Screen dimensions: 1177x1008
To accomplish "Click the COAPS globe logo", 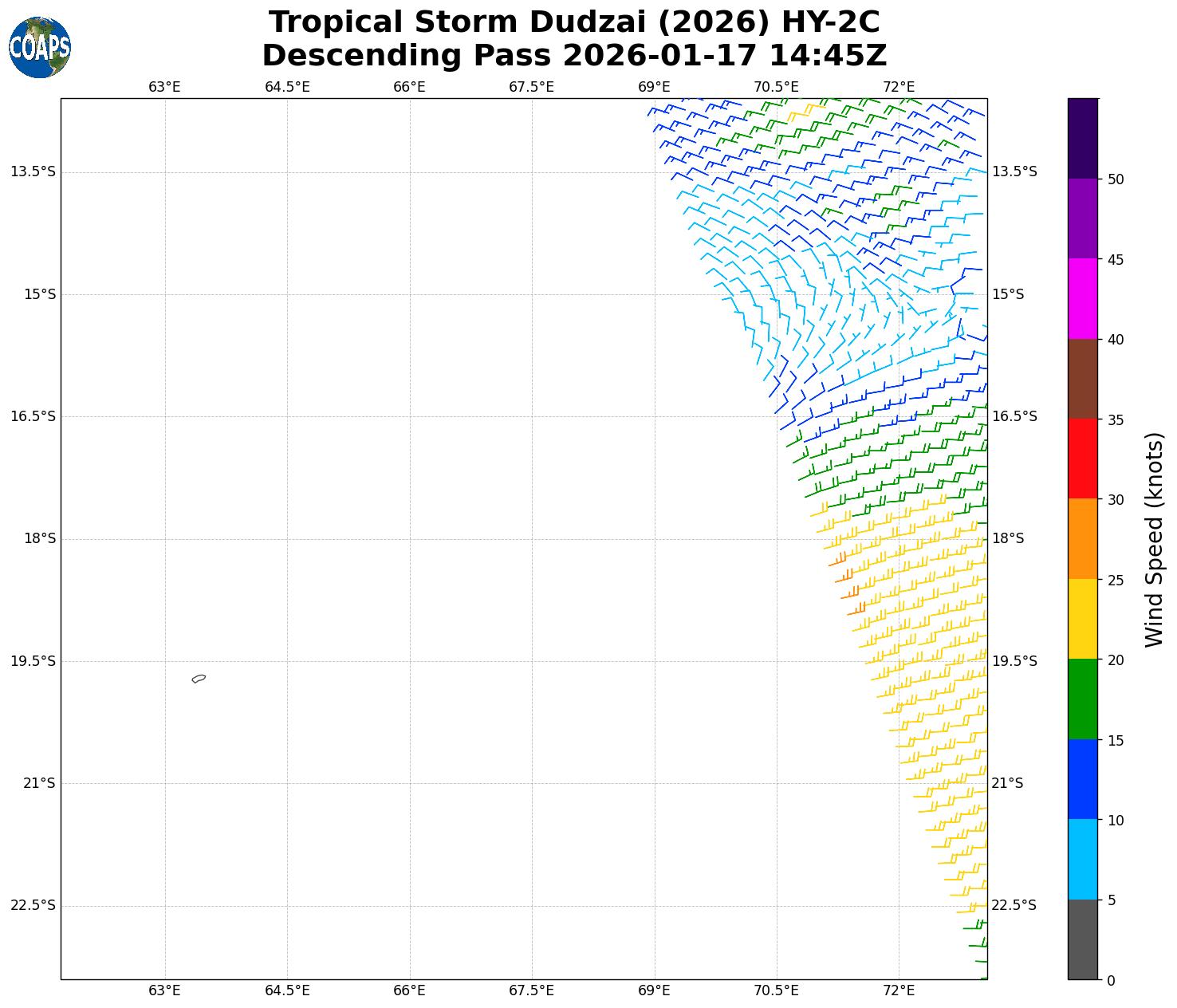I will 40,48.
